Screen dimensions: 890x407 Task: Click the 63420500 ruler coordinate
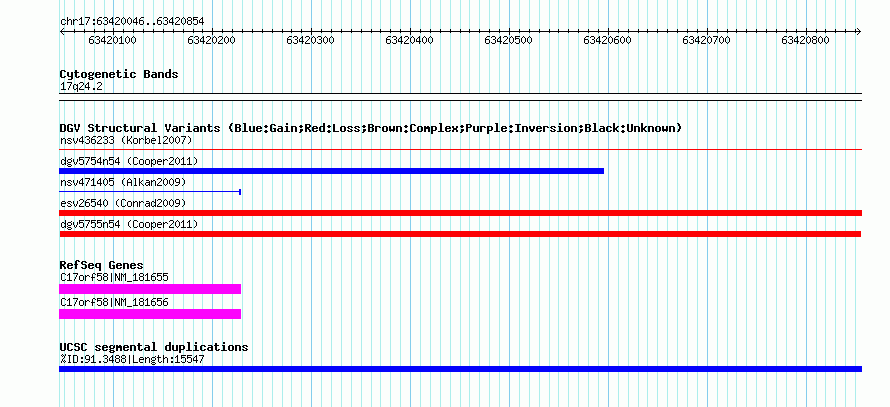(509, 40)
